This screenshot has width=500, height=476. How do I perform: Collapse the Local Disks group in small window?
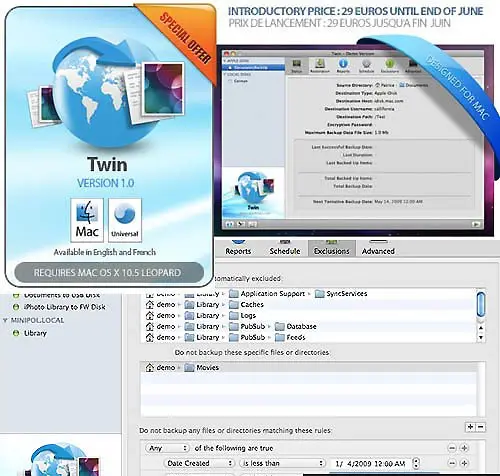(225, 74)
